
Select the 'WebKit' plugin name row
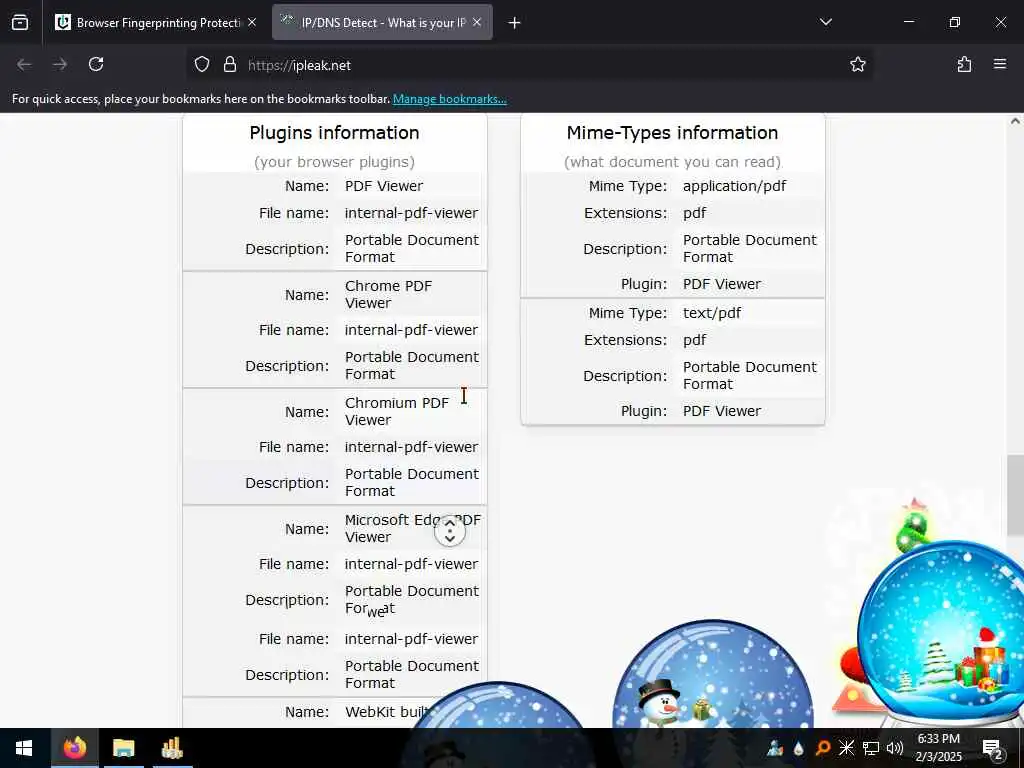(x=334, y=712)
